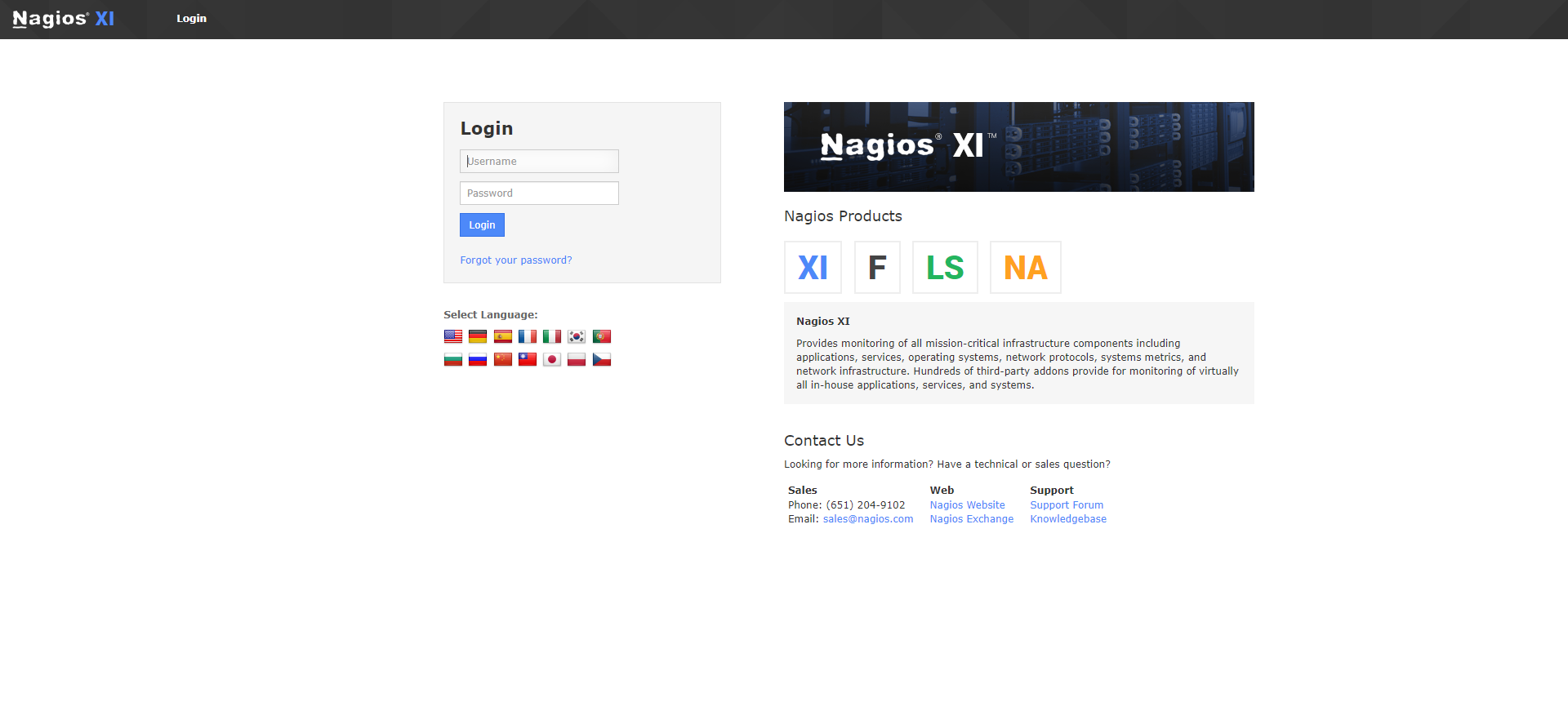This screenshot has height=711, width=1568.
Task: Select the China flag language
Action: [x=503, y=359]
